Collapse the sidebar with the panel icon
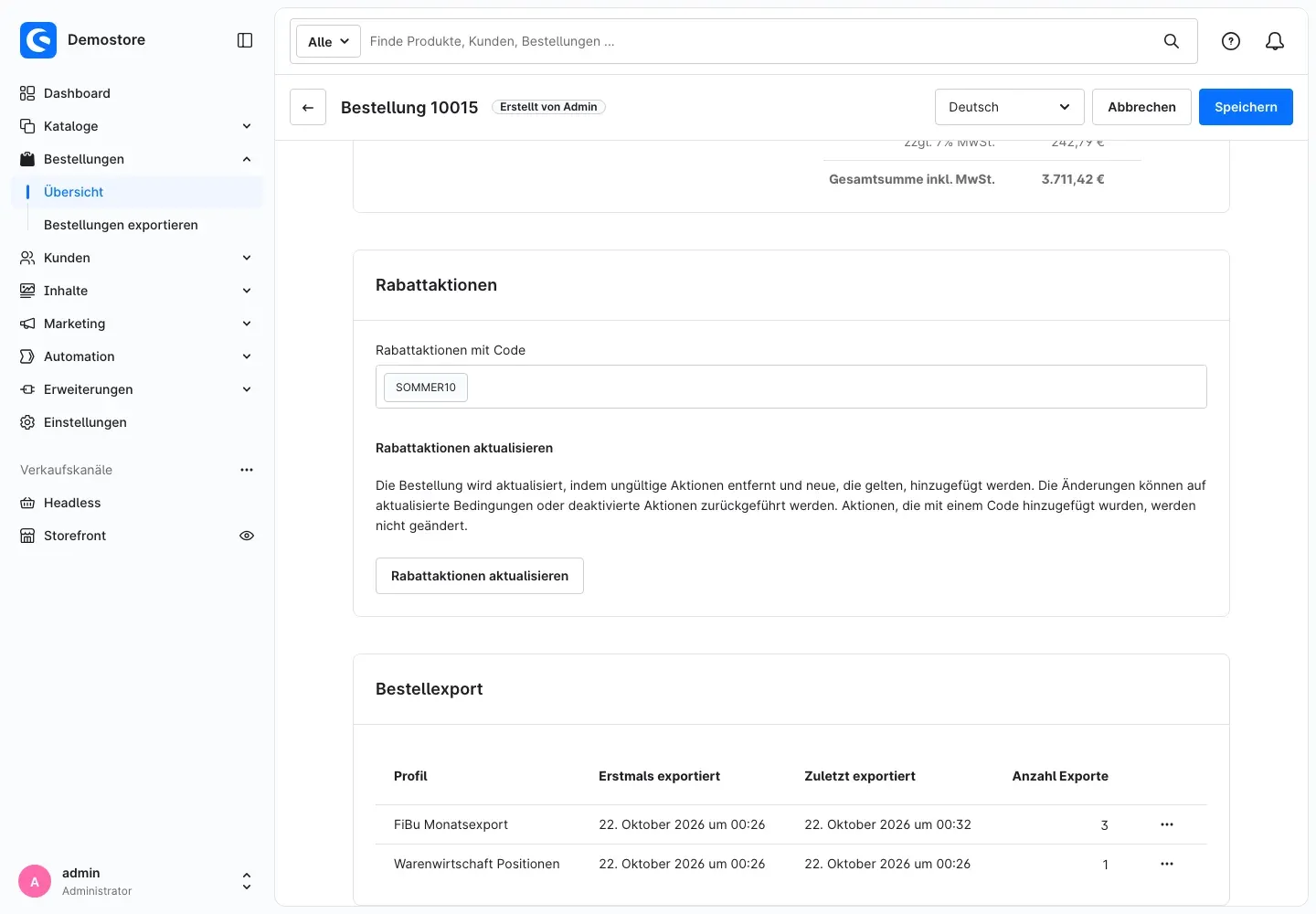1316x914 pixels. pos(245,40)
